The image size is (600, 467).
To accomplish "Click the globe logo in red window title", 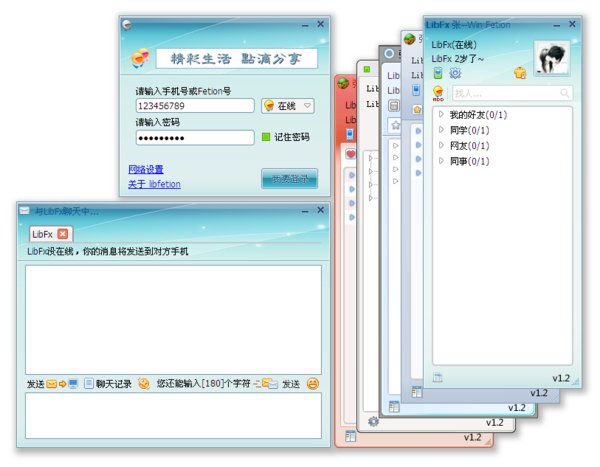I will [x=343, y=83].
